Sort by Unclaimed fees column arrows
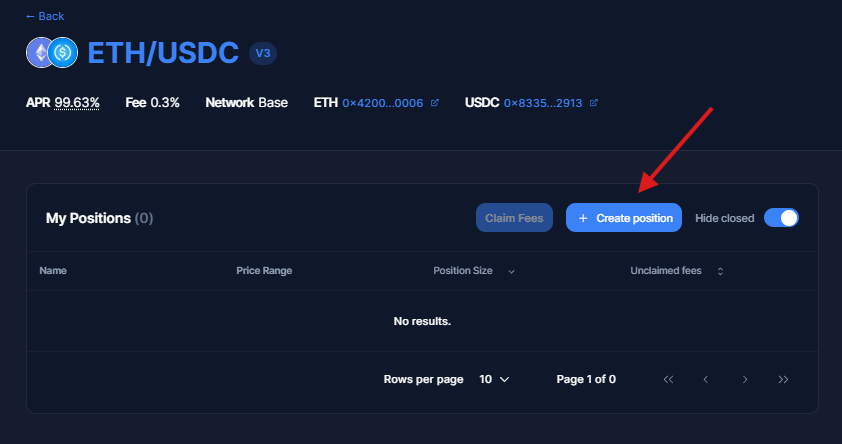 coord(720,271)
